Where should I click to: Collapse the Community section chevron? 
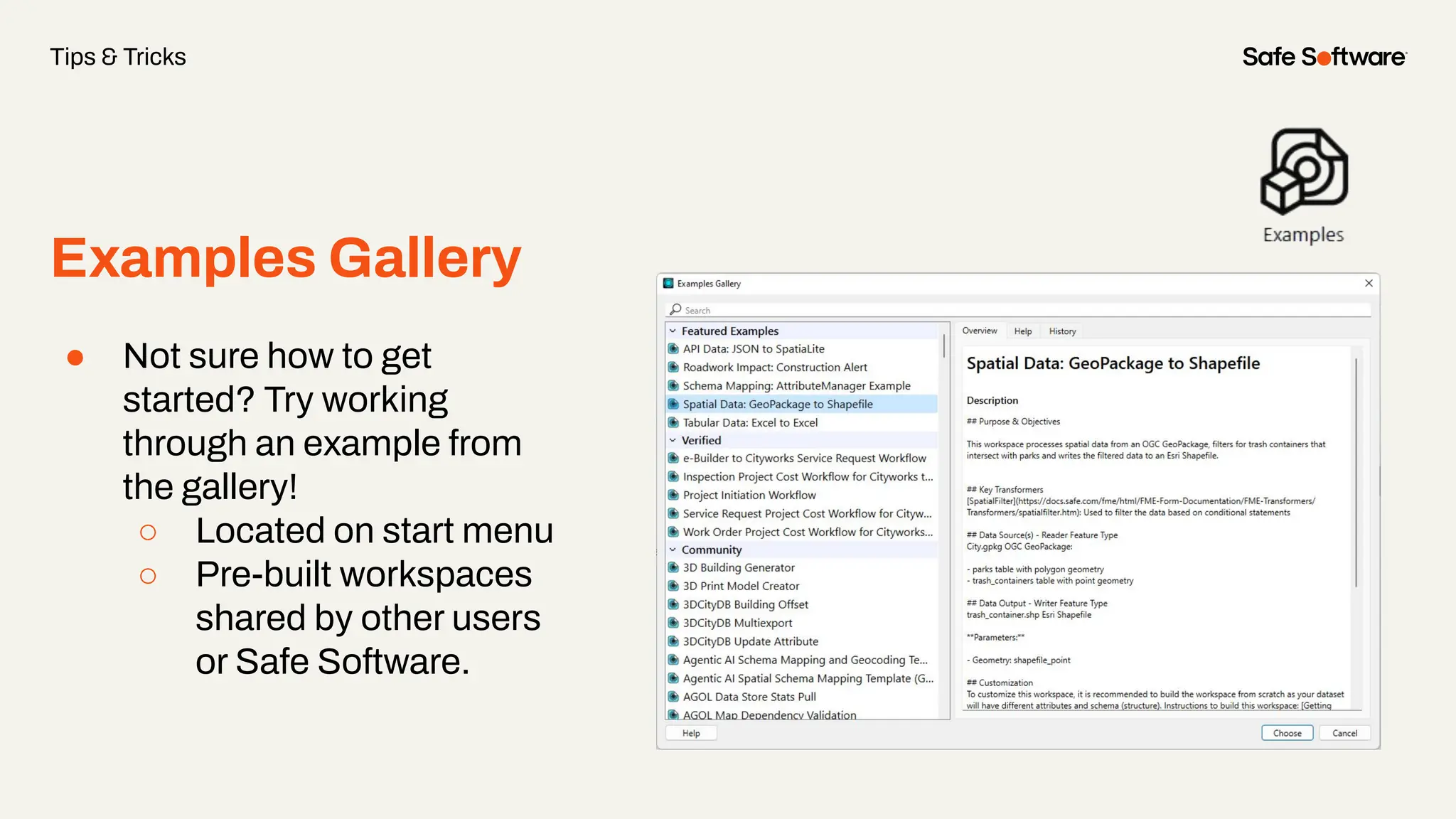[x=673, y=550]
